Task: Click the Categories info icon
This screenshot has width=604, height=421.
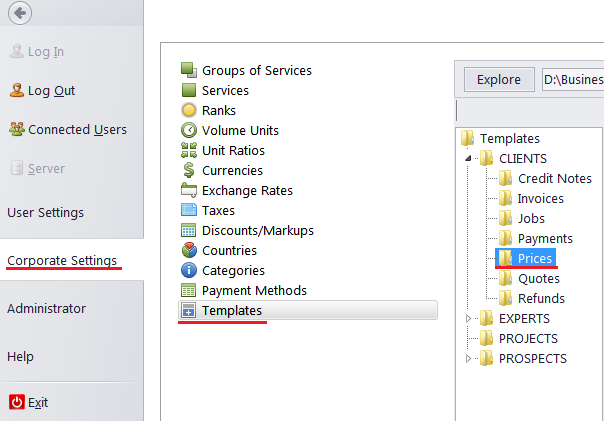Action: coord(189,270)
